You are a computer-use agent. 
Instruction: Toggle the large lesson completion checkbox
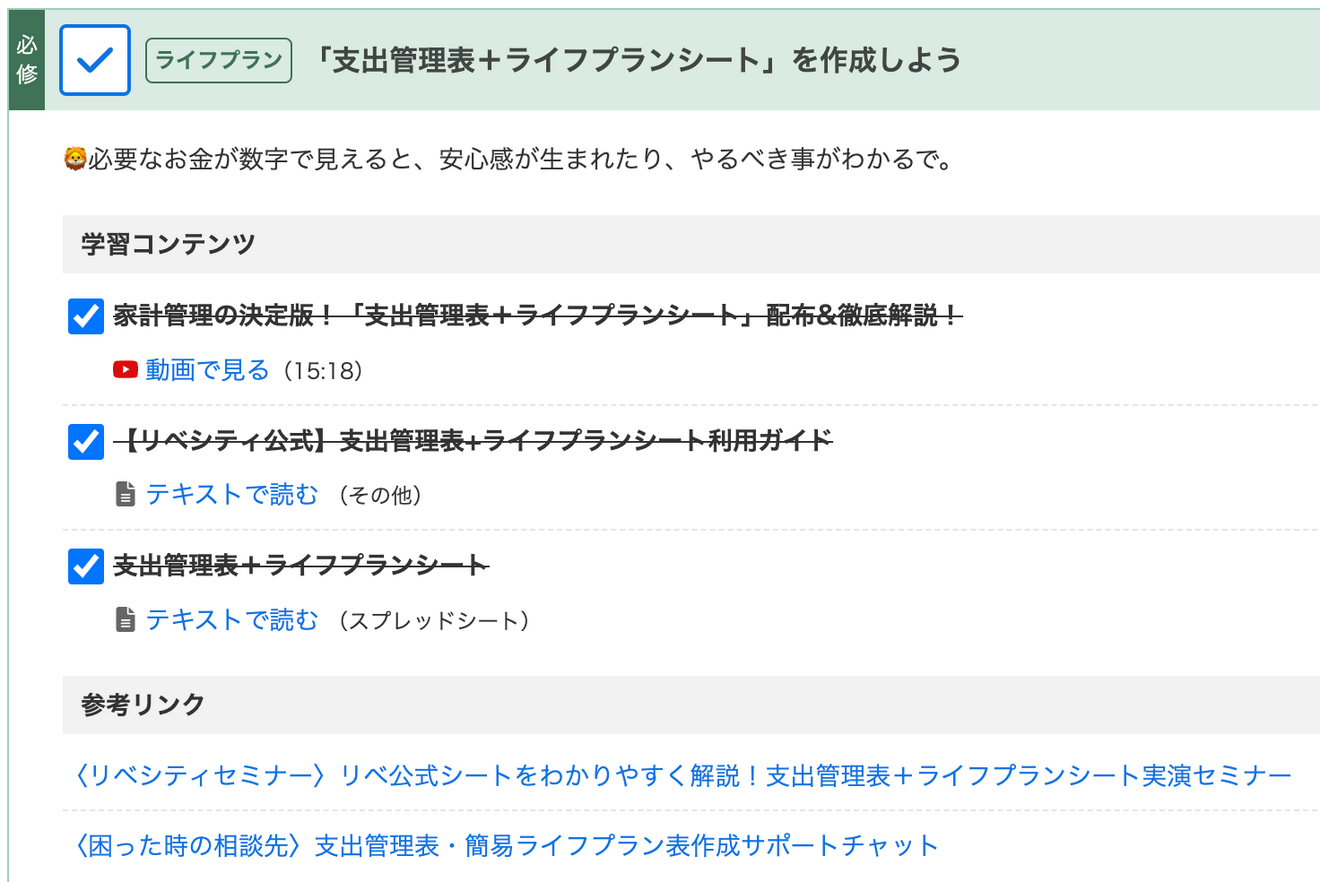95,60
